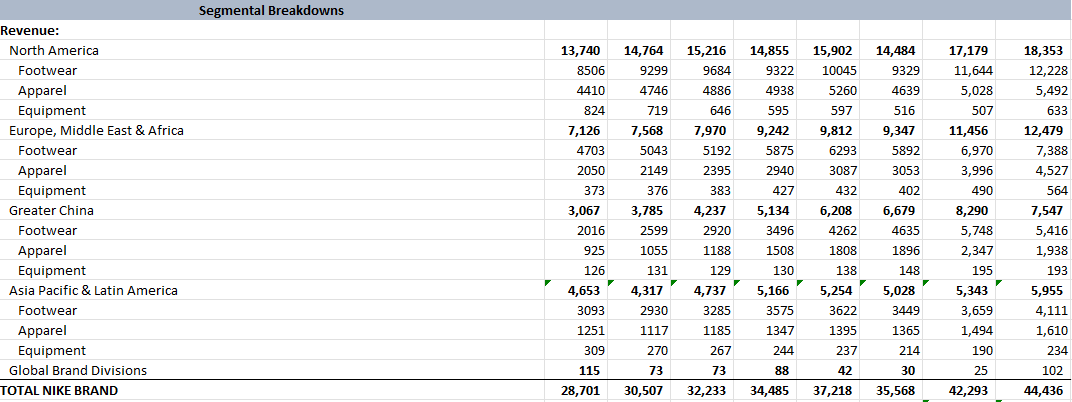
Task: Select the Segmental Breakdowns header cell
Action: click(x=271, y=10)
